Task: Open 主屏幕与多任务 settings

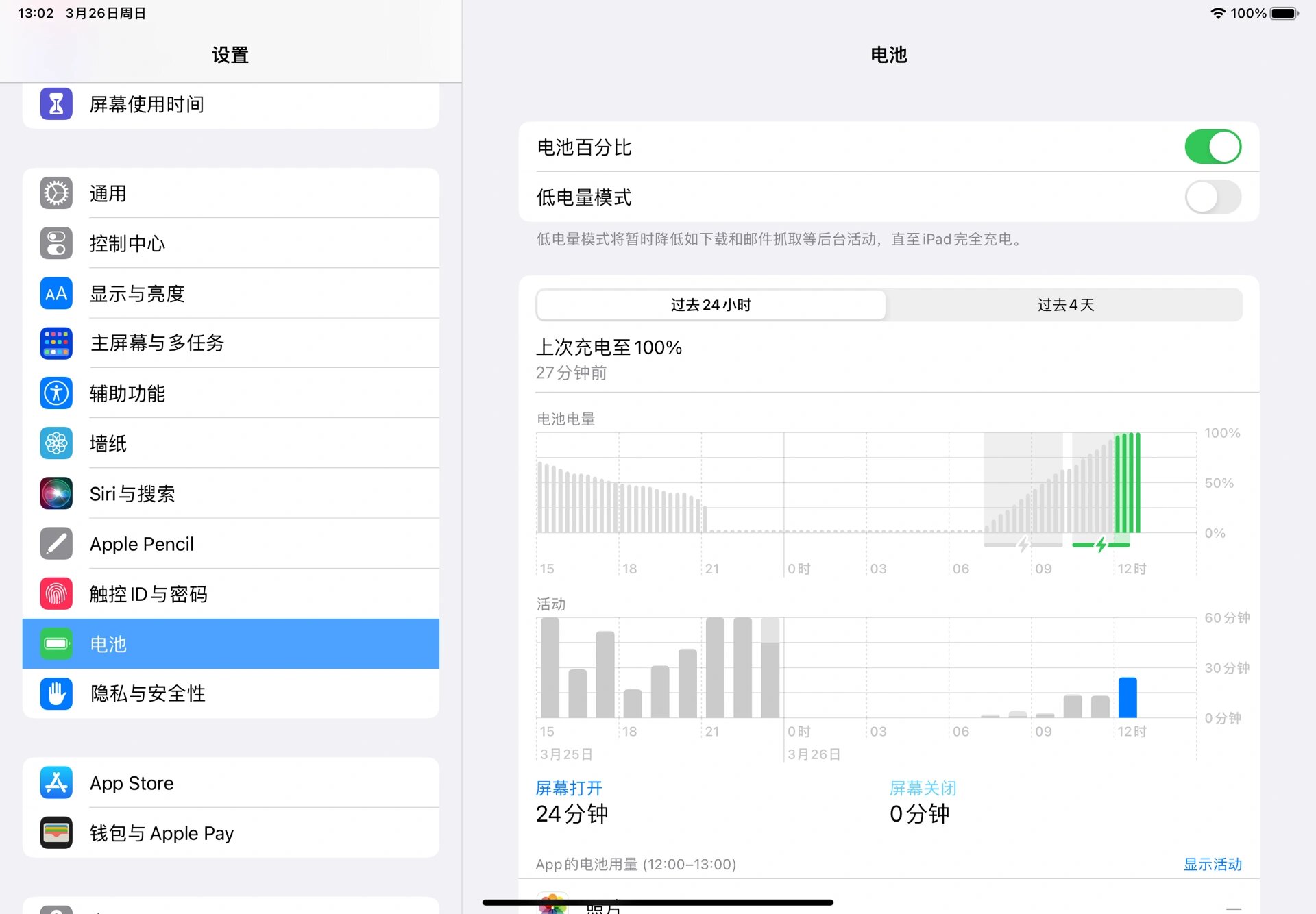Action: (230, 342)
